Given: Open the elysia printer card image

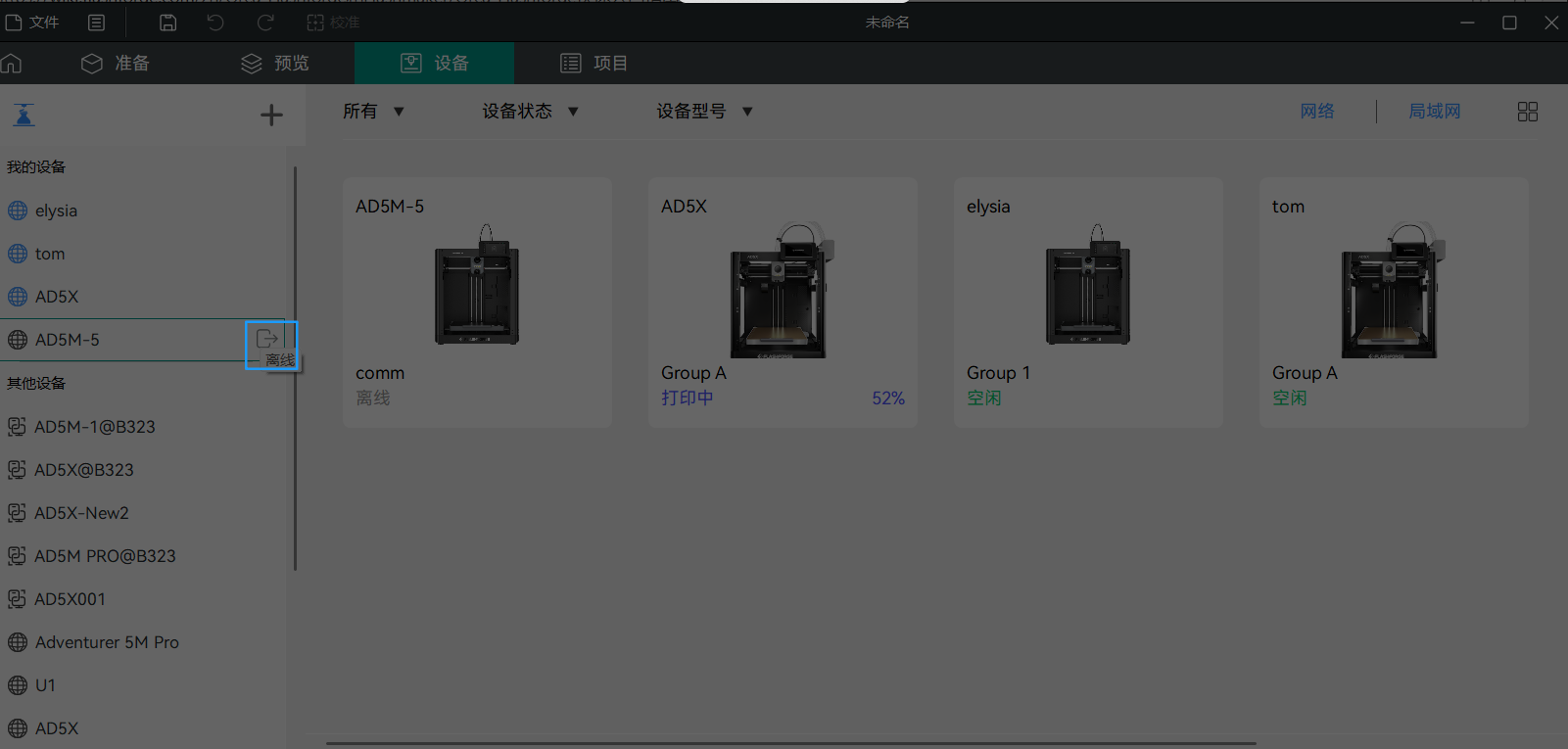Looking at the screenshot, I should [x=1088, y=285].
